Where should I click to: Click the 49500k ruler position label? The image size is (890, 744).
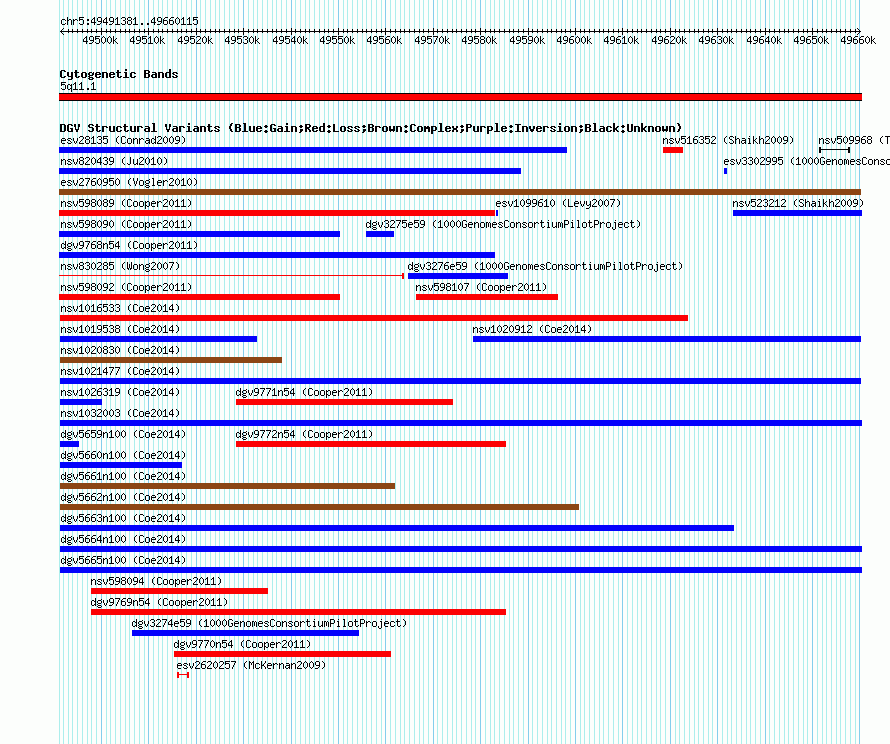click(100, 40)
